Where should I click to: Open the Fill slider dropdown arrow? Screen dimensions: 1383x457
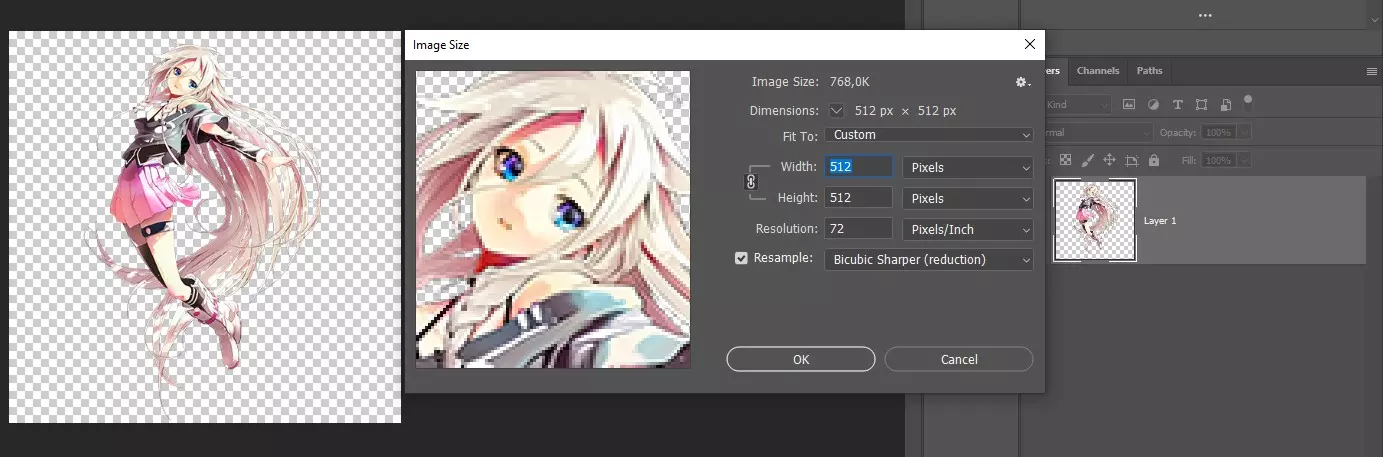click(x=1242, y=160)
